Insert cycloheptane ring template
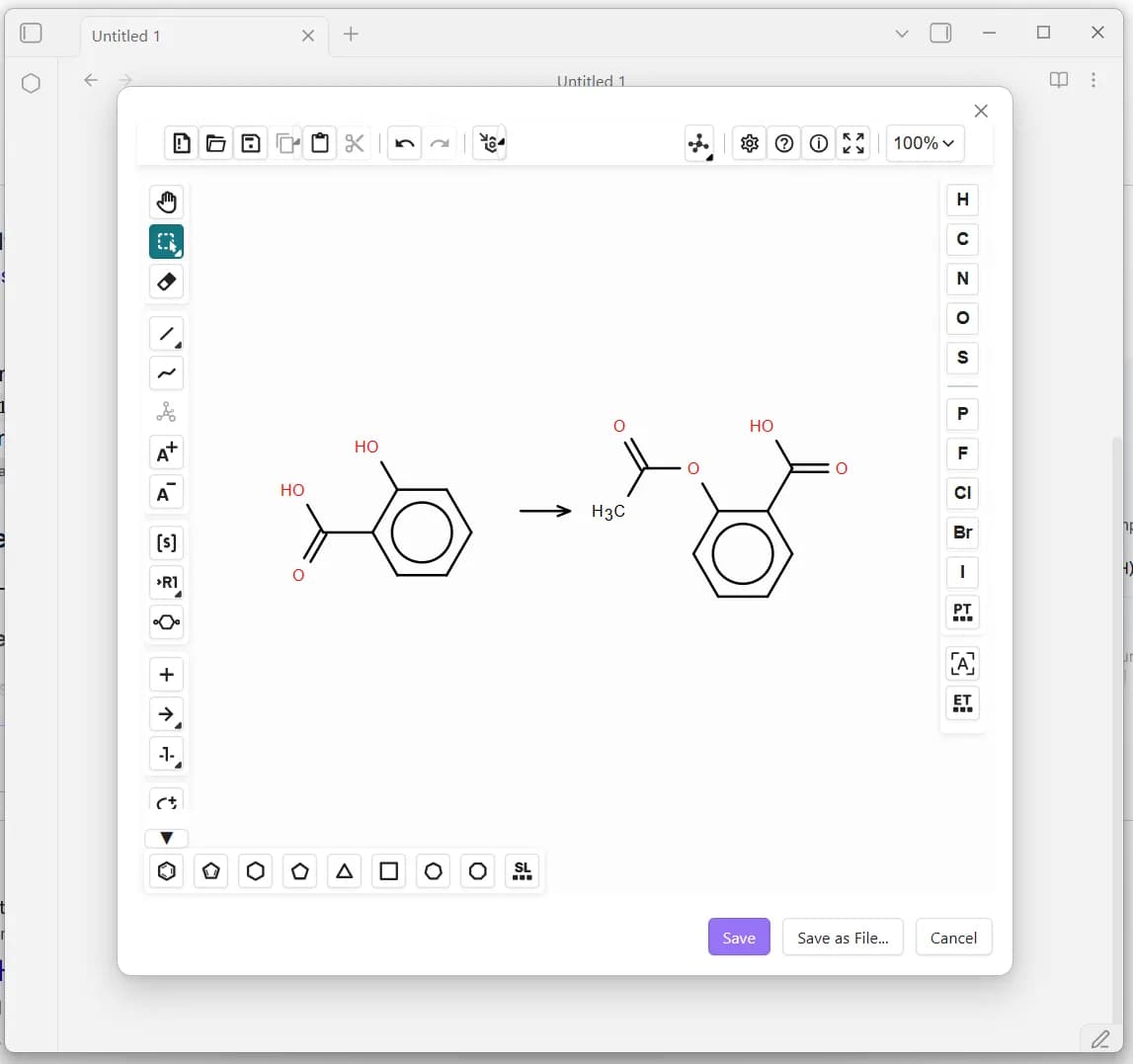Image resolution: width=1133 pixels, height=1064 pixels. [x=434, y=871]
